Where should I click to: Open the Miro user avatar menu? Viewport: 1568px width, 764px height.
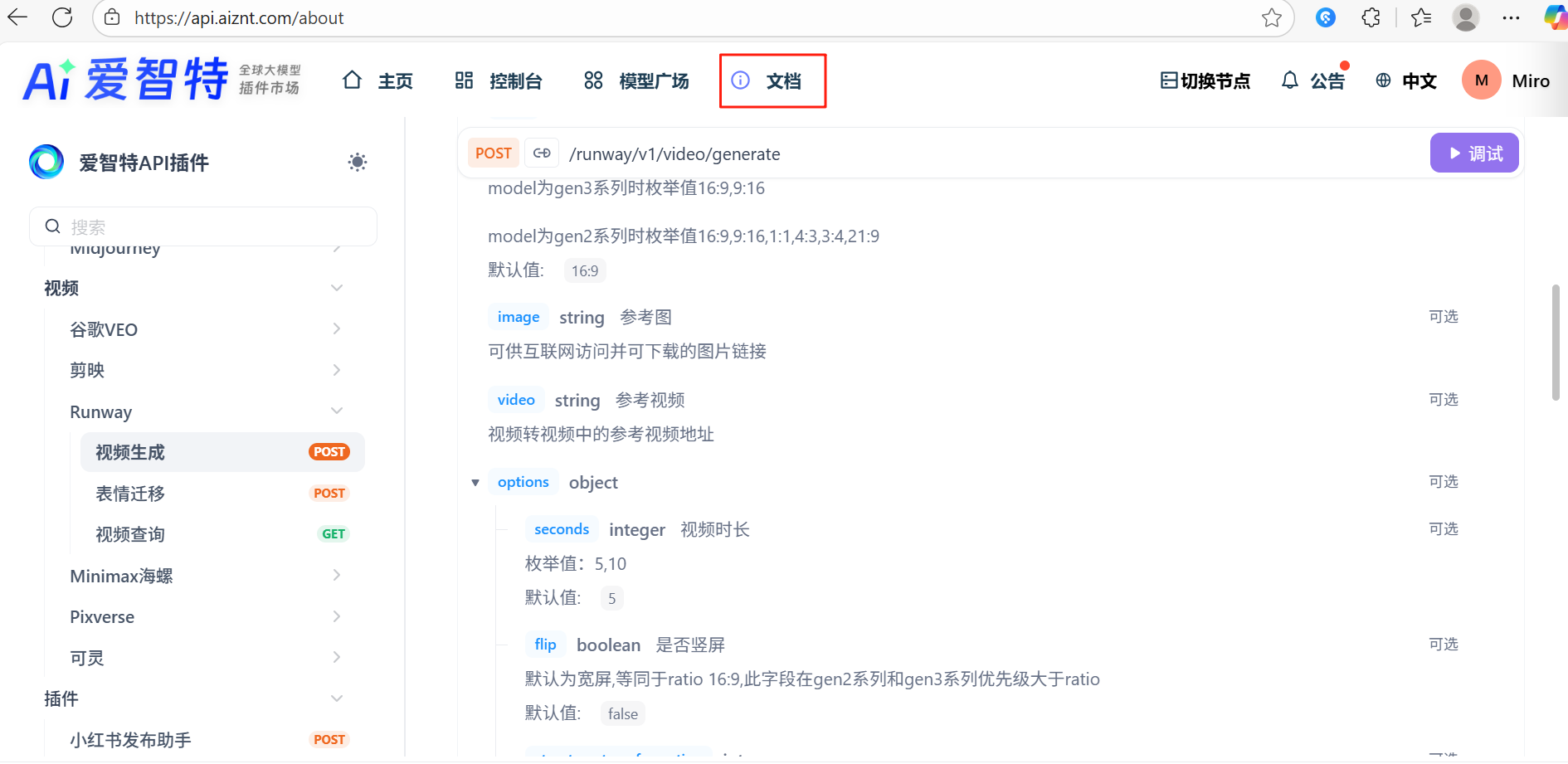(x=1482, y=80)
